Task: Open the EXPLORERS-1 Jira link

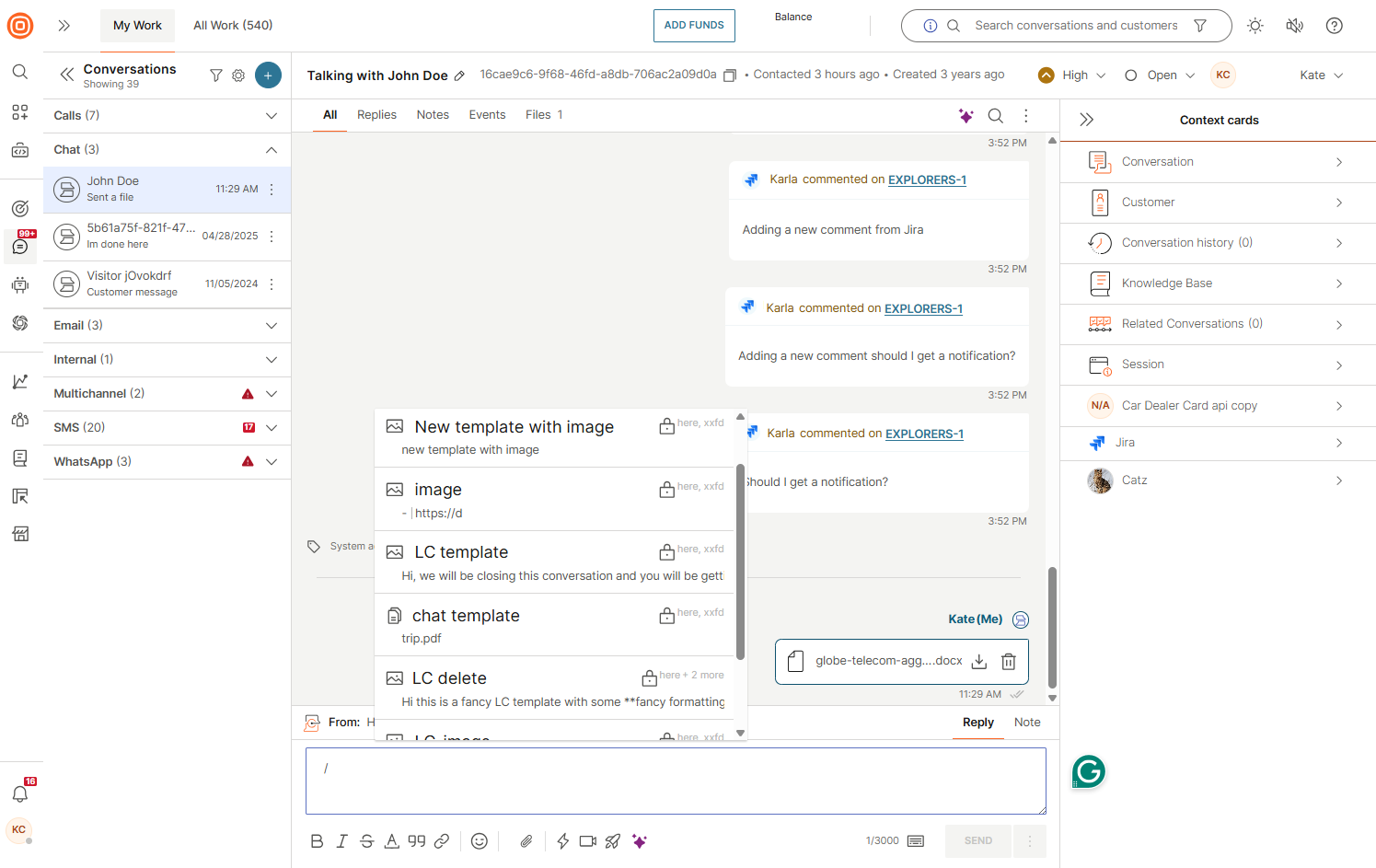Action: (x=927, y=179)
